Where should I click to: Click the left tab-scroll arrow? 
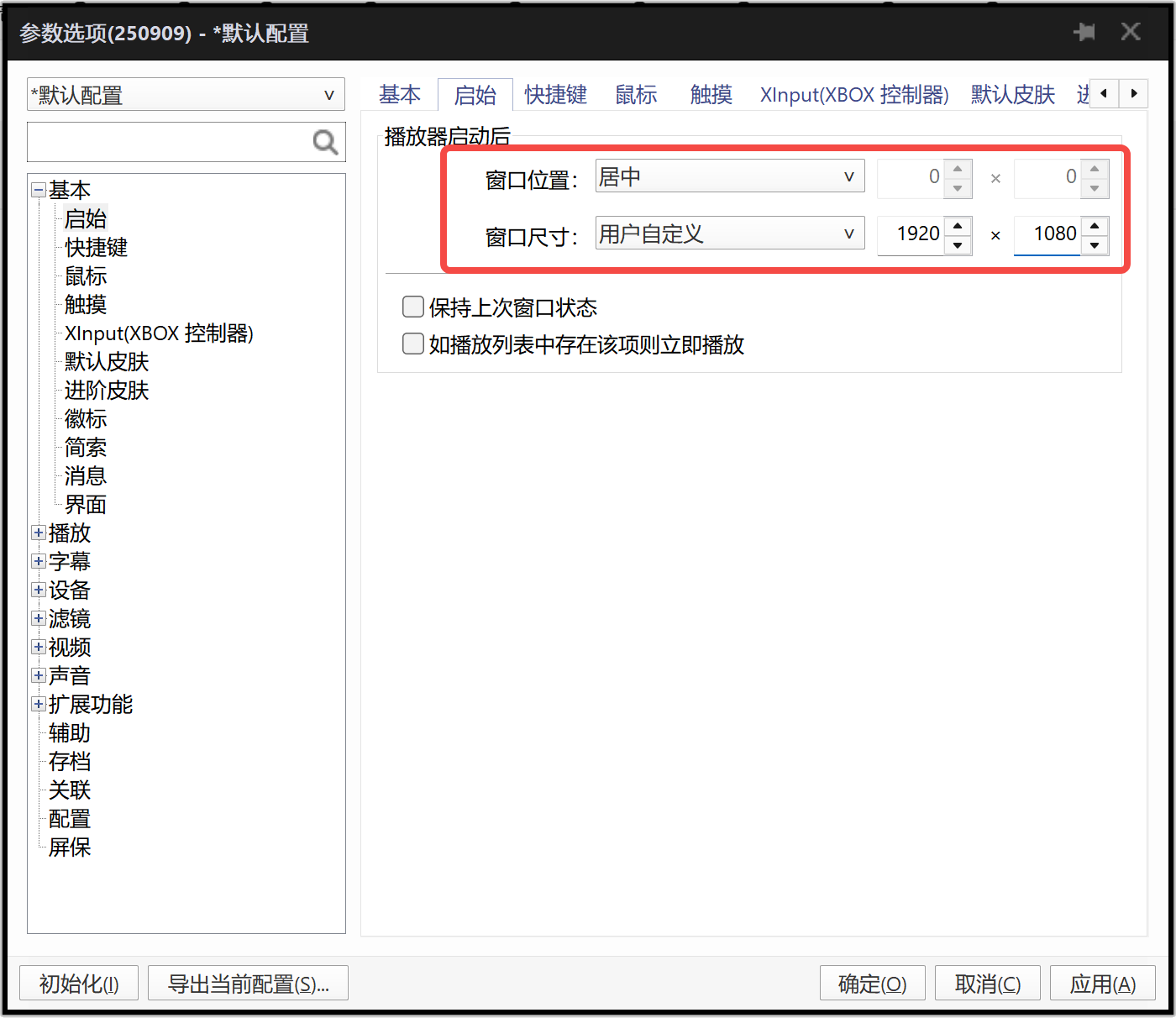pyautogui.click(x=1103, y=93)
